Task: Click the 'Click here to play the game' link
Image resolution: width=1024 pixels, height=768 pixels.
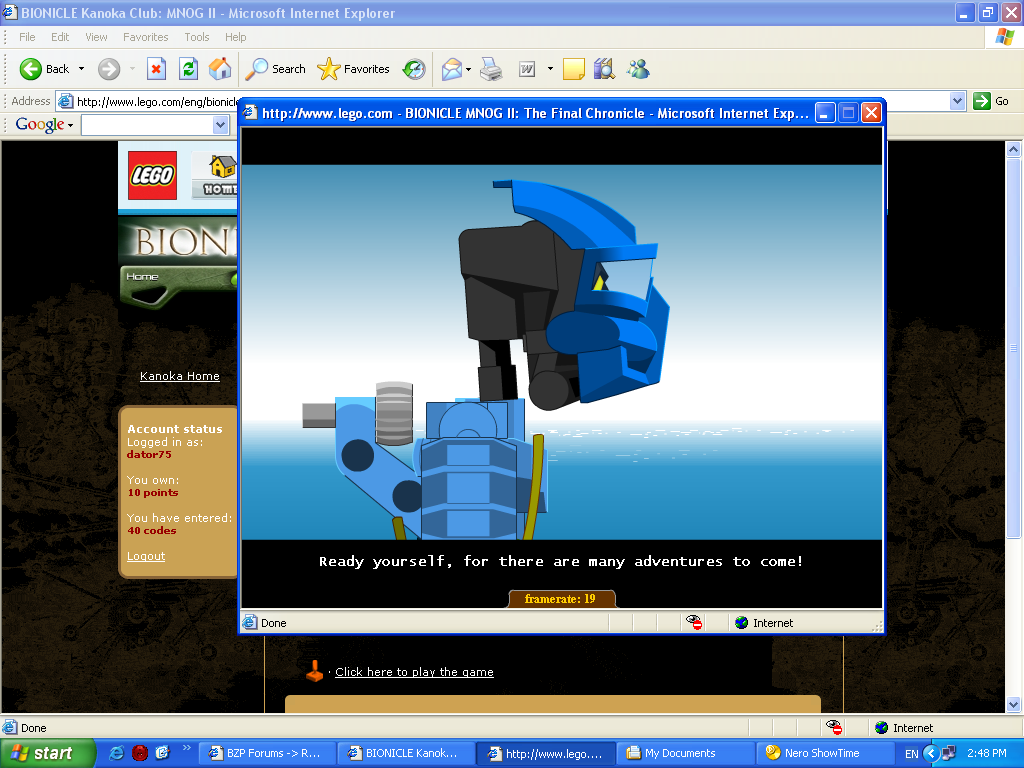Action: click(414, 672)
